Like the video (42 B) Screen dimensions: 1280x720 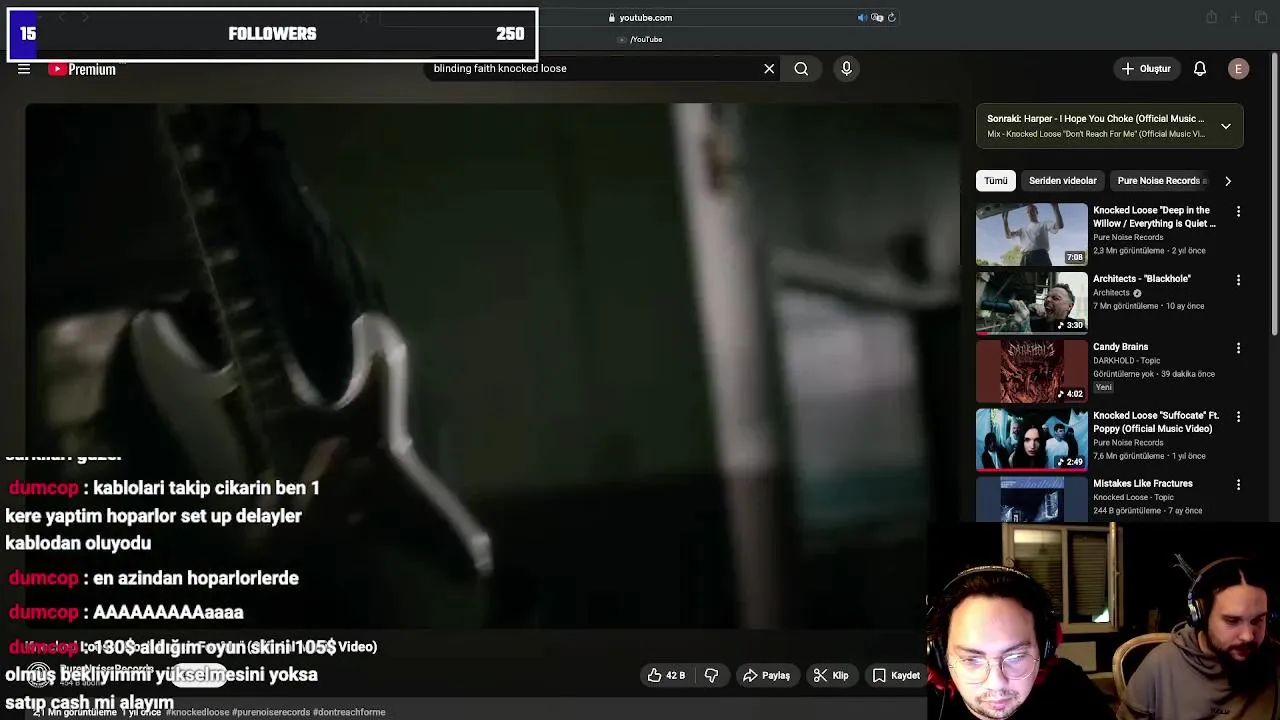(x=666, y=676)
